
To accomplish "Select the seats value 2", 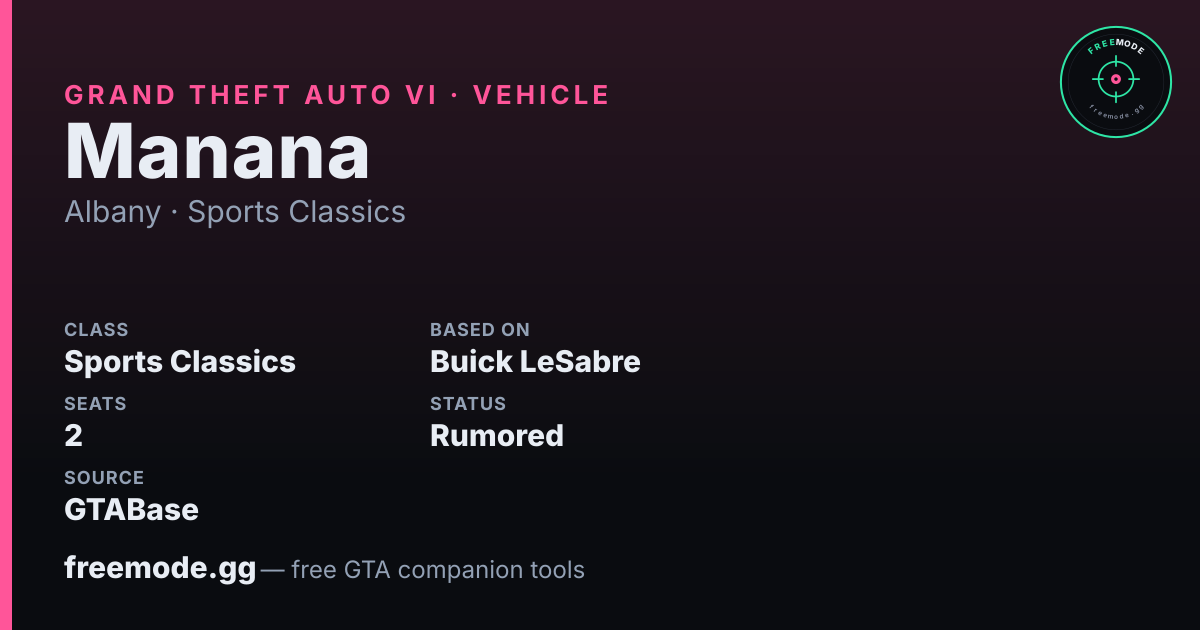I will 73,436.
